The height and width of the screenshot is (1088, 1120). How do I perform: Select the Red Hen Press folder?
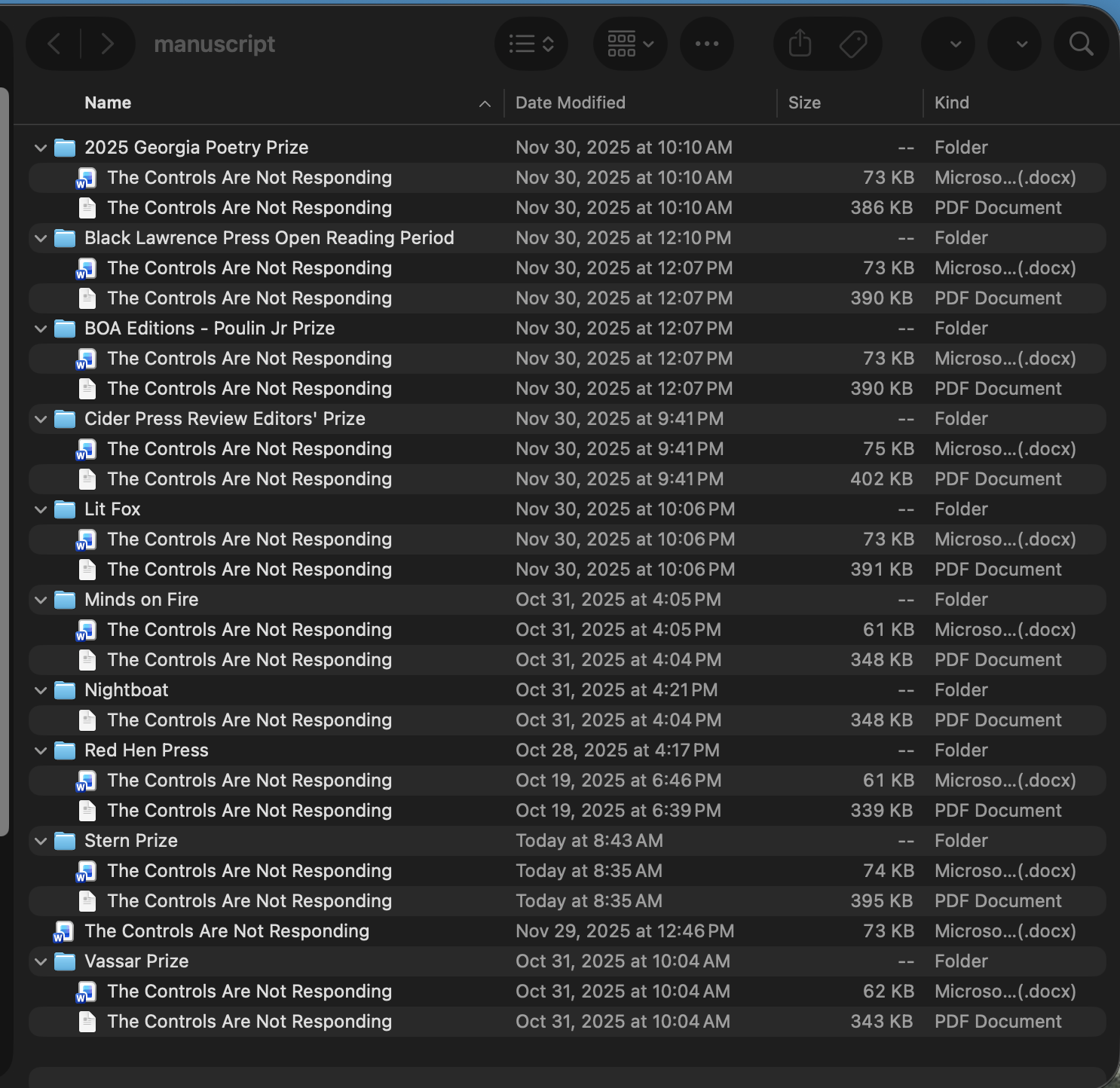click(x=146, y=750)
